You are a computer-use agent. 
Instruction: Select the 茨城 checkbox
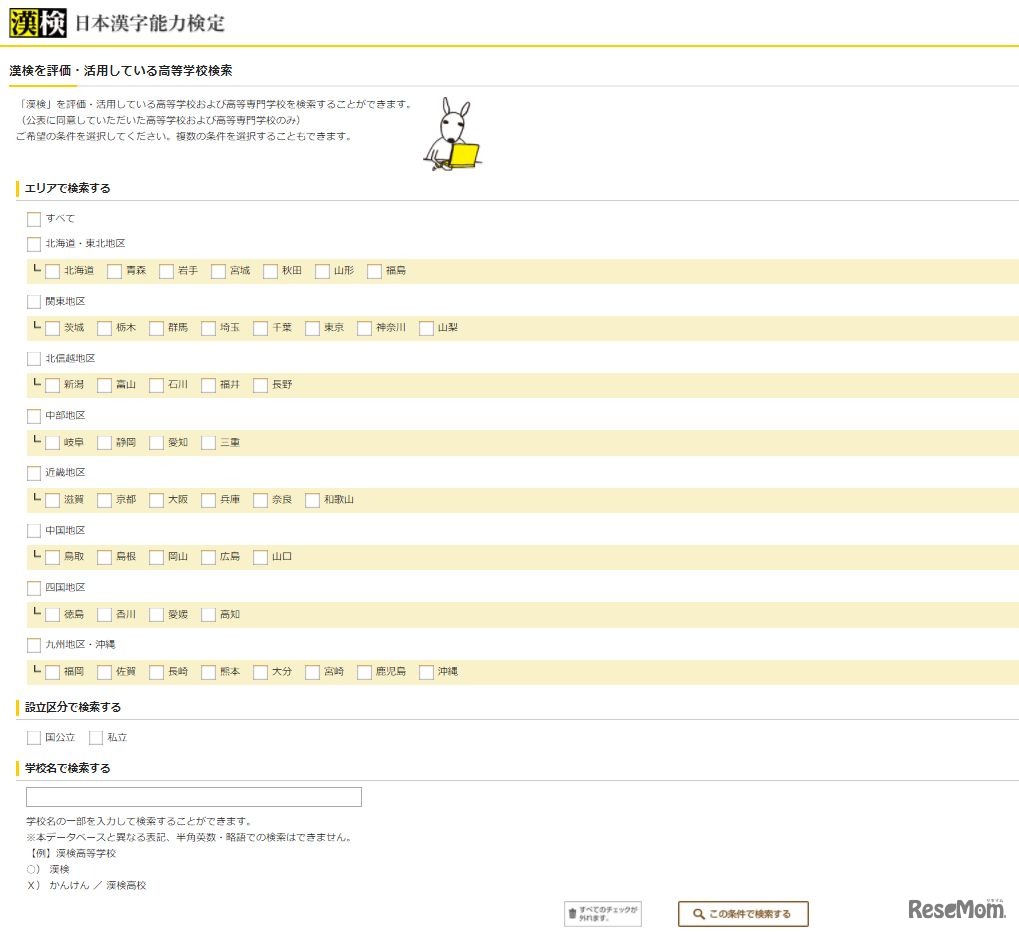[53, 328]
